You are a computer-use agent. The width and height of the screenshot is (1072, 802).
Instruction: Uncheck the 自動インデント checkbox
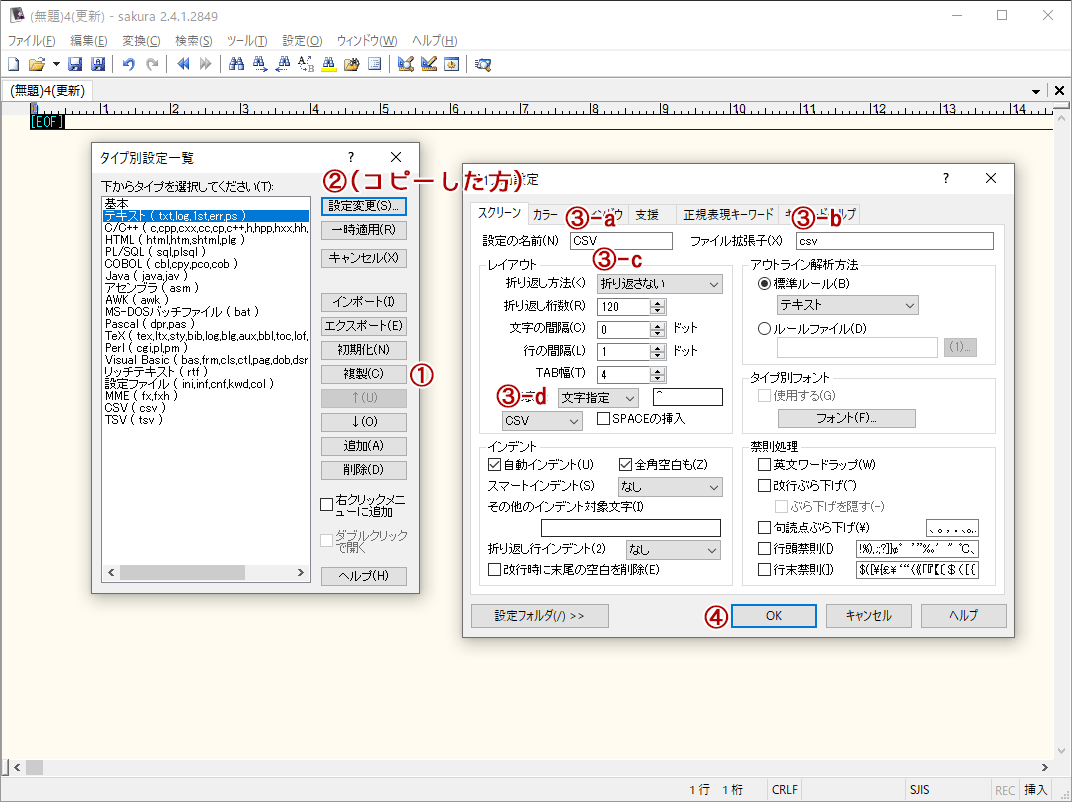[x=494, y=465]
